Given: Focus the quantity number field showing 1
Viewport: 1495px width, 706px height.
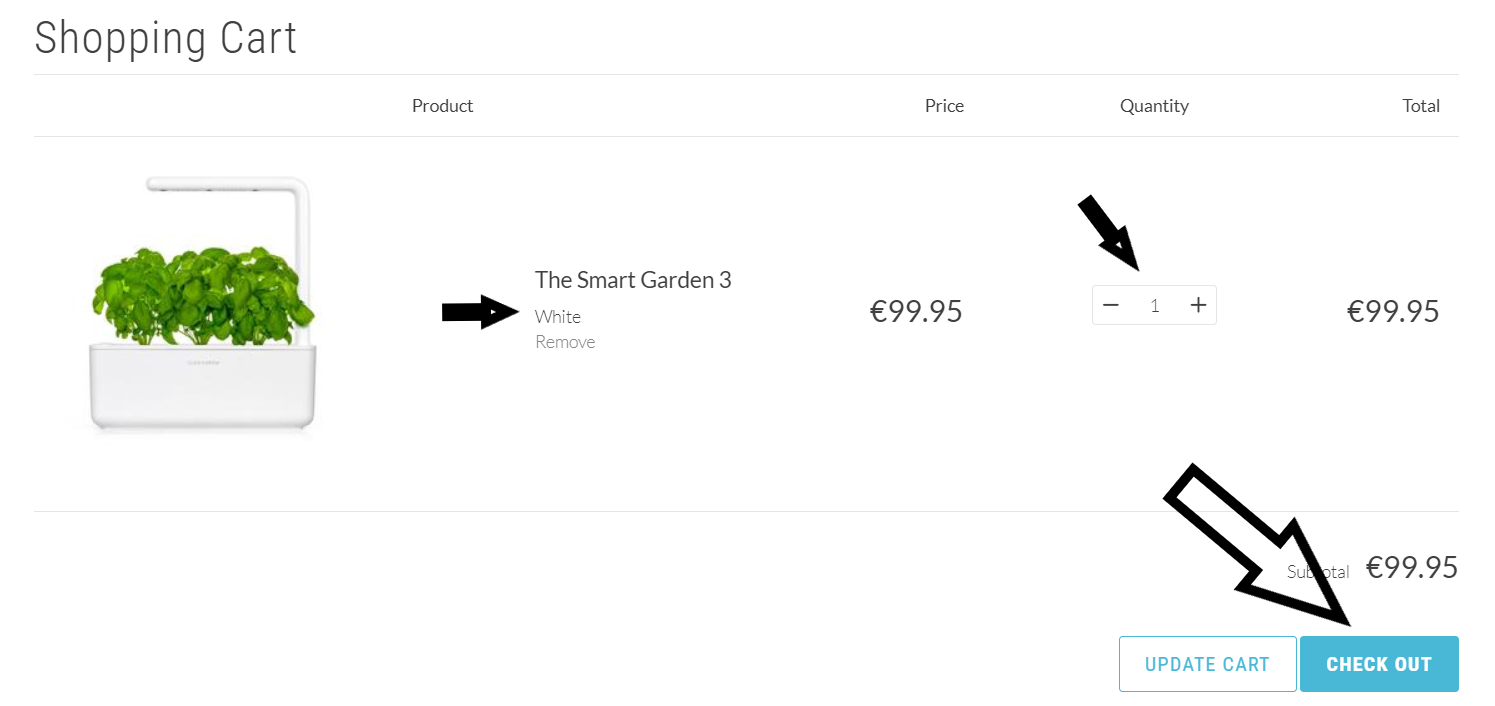Looking at the screenshot, I should coord(1154,306).
